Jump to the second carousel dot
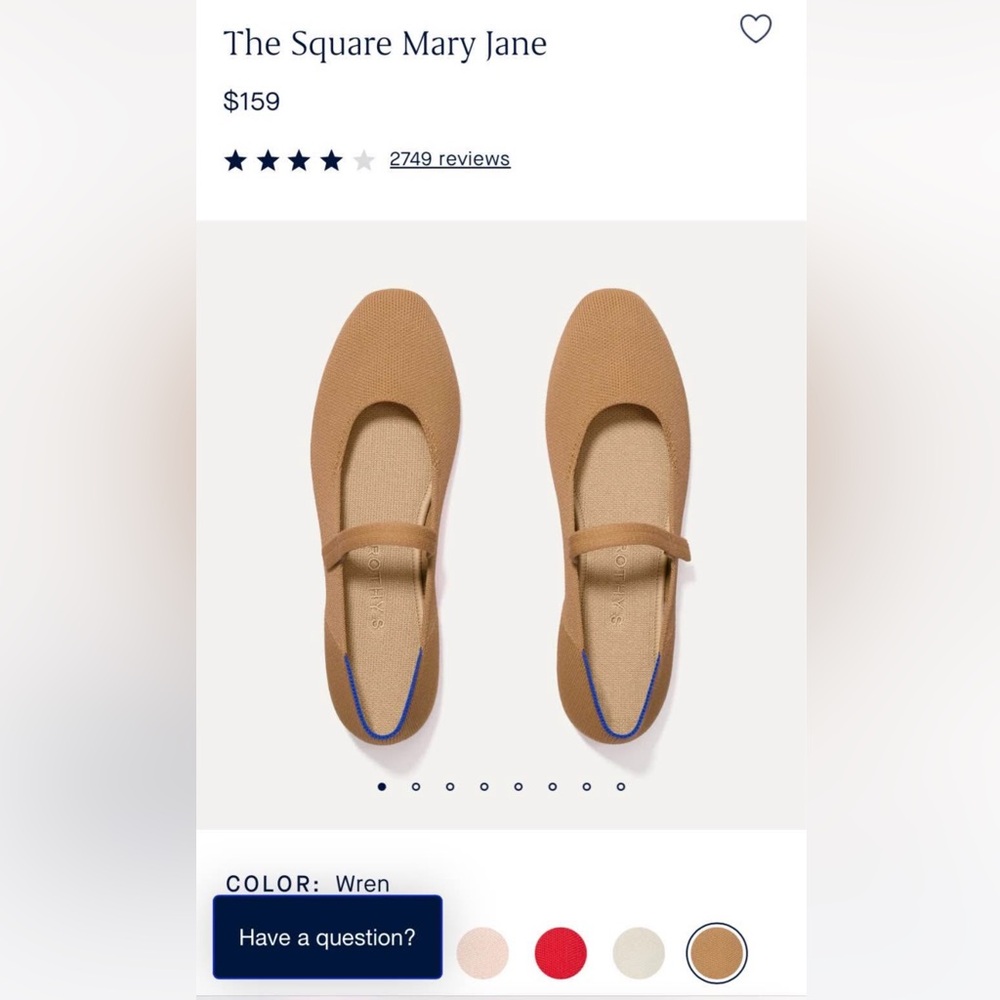The width and height of the screenshot is (1000, 1000). pos(415,787)
